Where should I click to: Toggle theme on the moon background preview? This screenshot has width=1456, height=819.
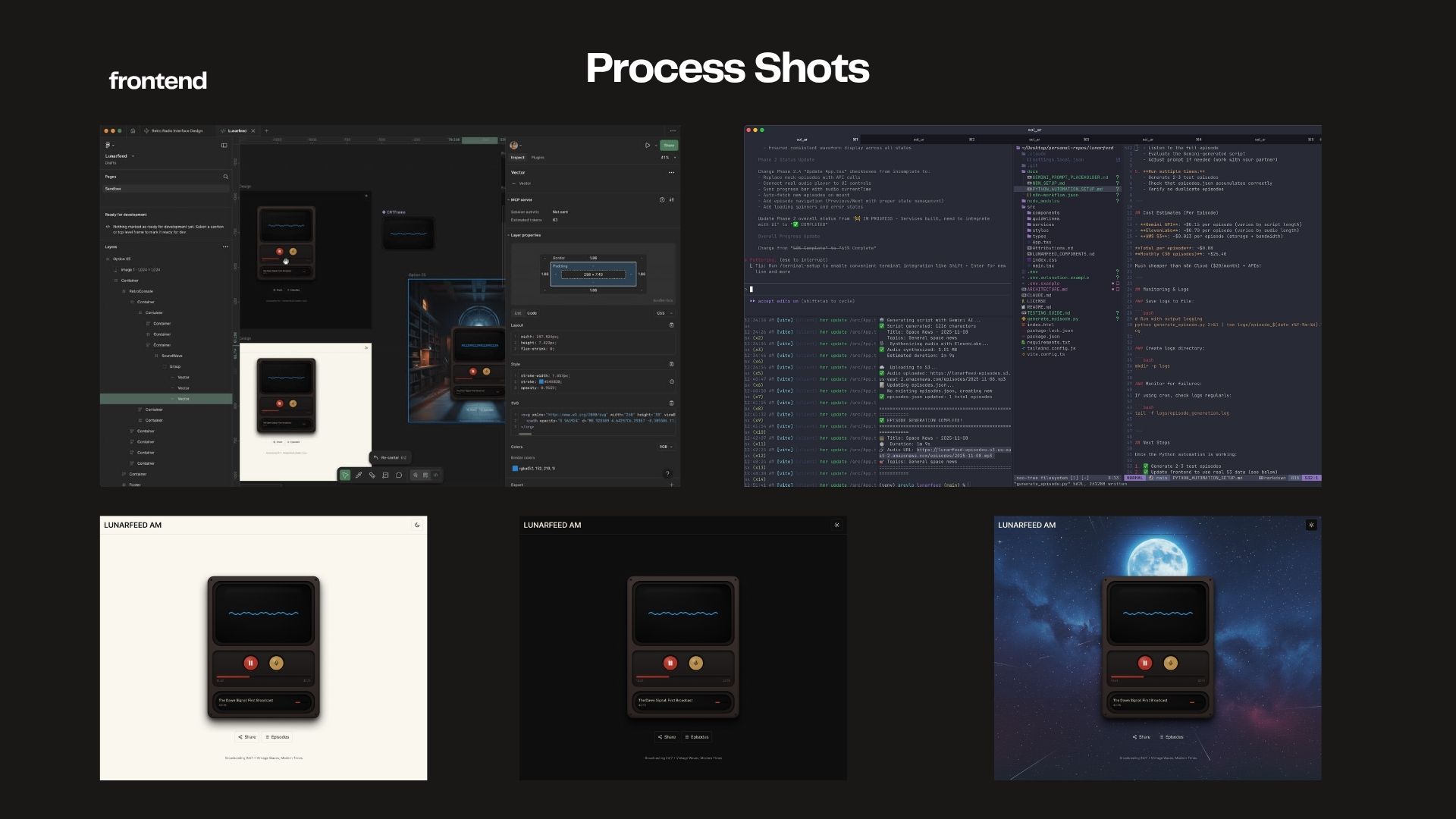pos(1311,525)
